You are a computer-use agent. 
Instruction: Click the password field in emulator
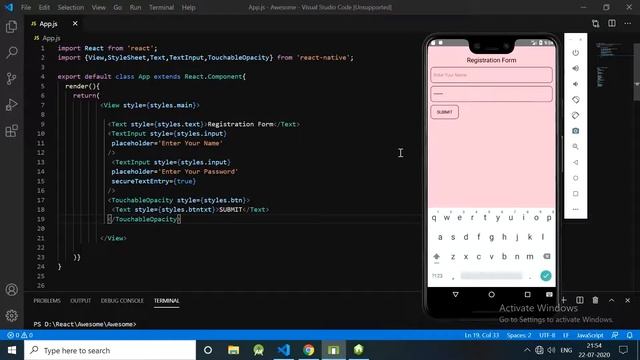click(x=491, y=94)
